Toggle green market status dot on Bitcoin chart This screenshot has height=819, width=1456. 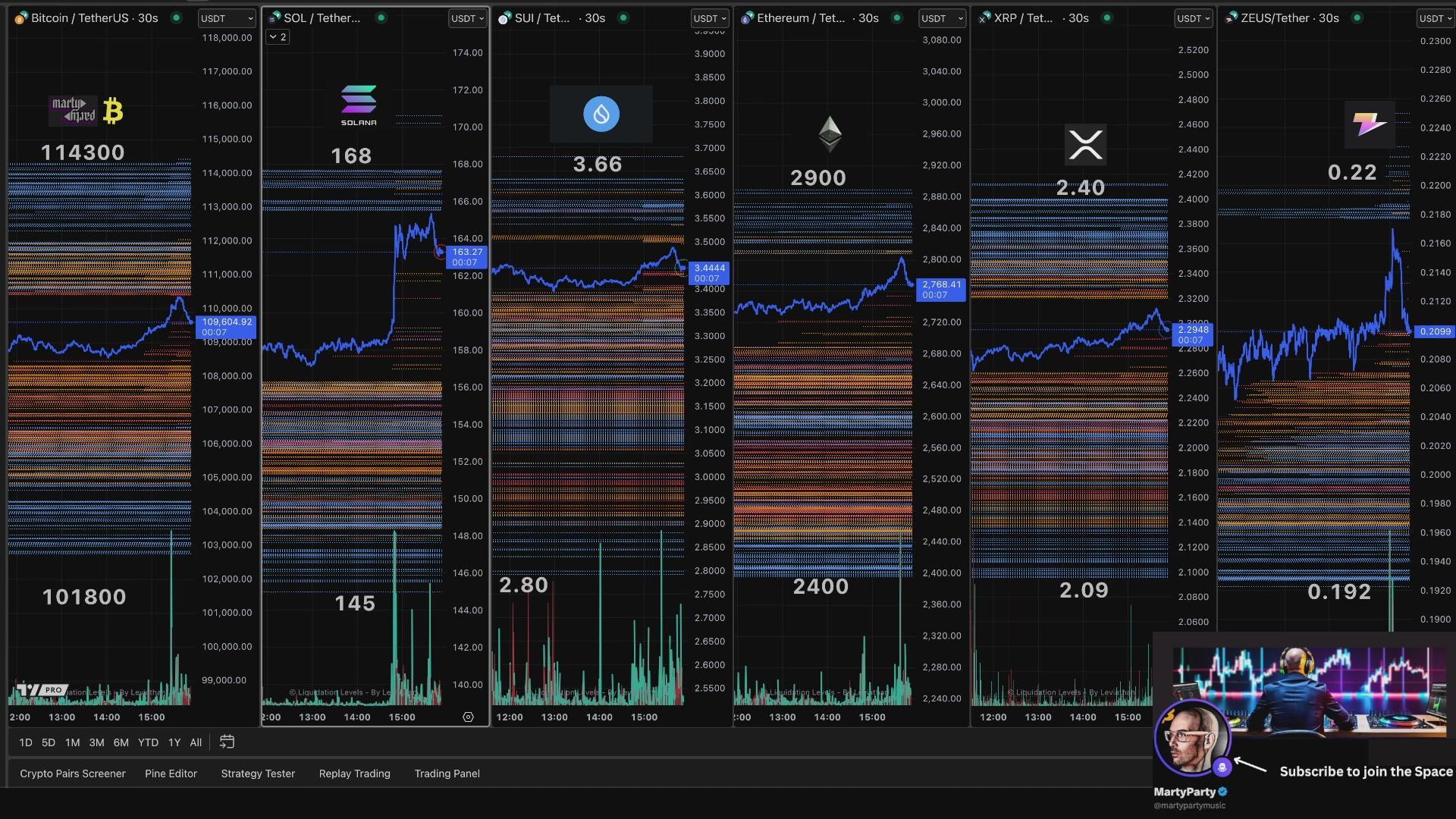tap(176, 17)
